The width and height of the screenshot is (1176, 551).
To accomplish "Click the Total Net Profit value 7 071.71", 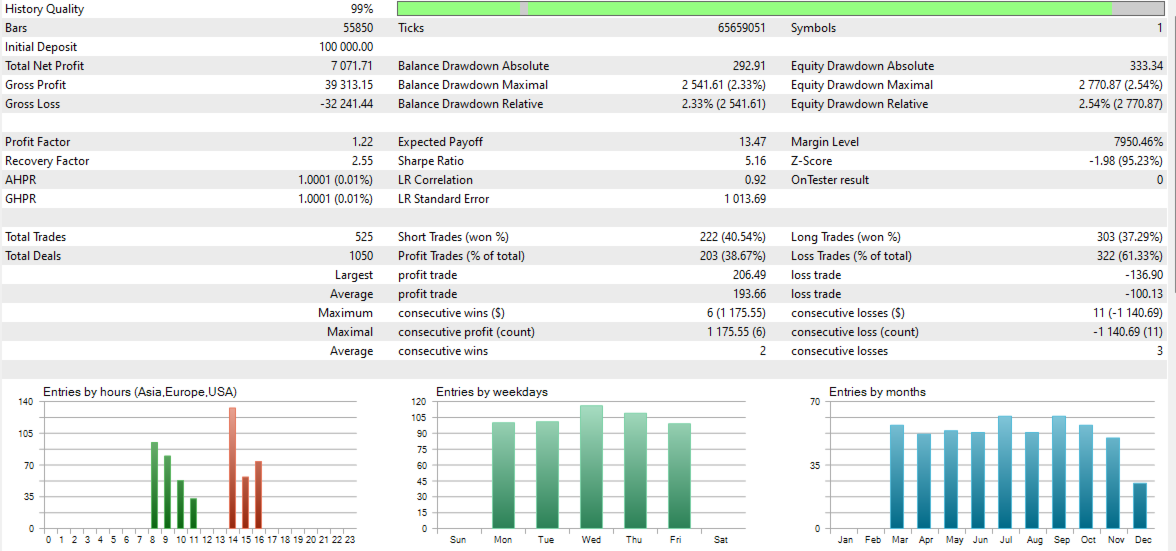I will tap(352, 66).
